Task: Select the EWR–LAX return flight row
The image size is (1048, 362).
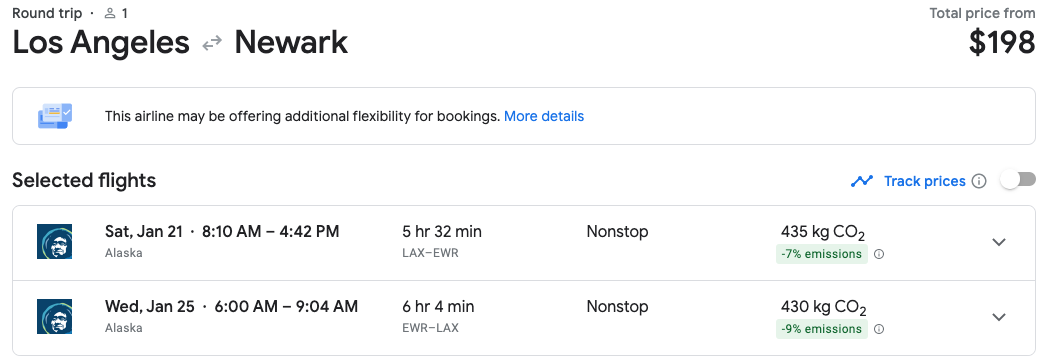Action: pyautogui.click(x=524, y=318)
